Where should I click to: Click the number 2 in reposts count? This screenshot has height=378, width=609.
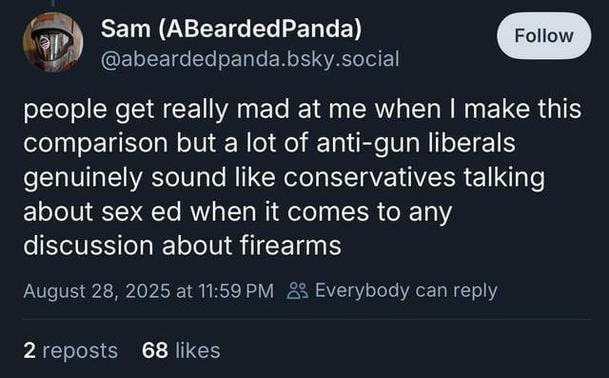coord(29,350)
